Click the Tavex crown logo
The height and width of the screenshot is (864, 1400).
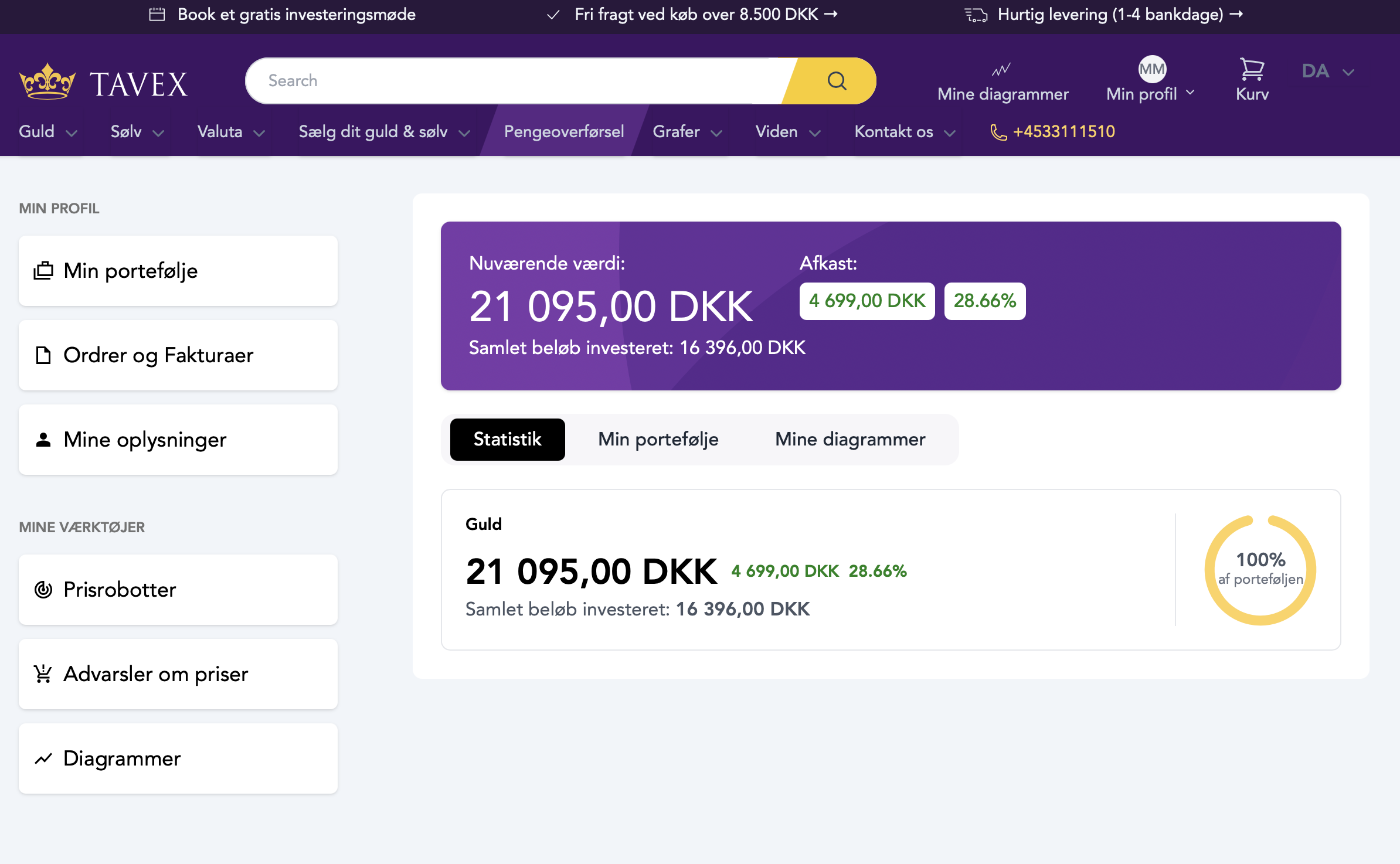[47, 81]
